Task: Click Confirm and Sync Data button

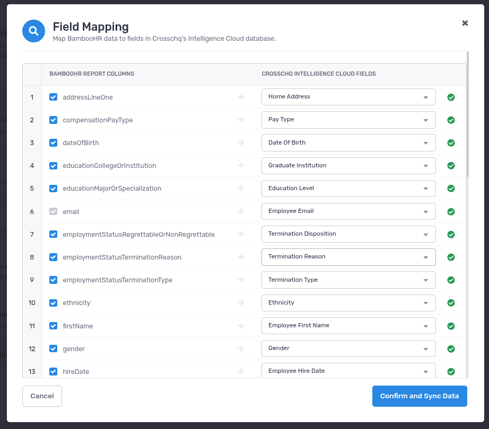Action: (x=419, y=396)
